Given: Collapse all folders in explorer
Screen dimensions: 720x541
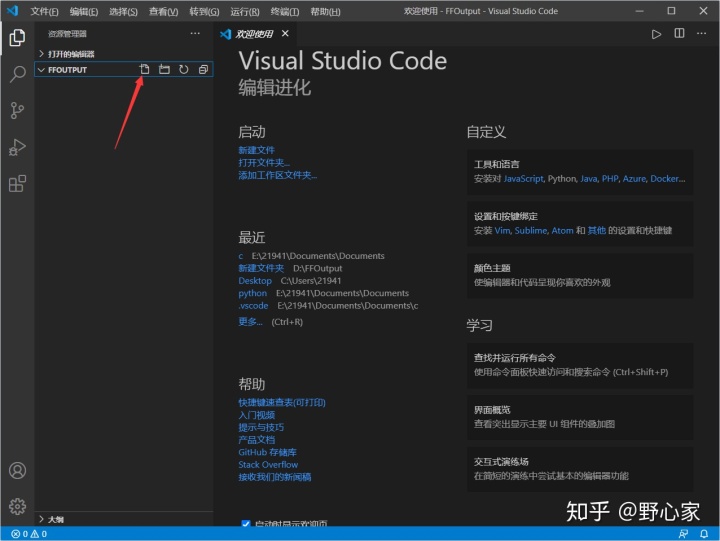Looking at the screenshot, I should (x=203, y=69).
